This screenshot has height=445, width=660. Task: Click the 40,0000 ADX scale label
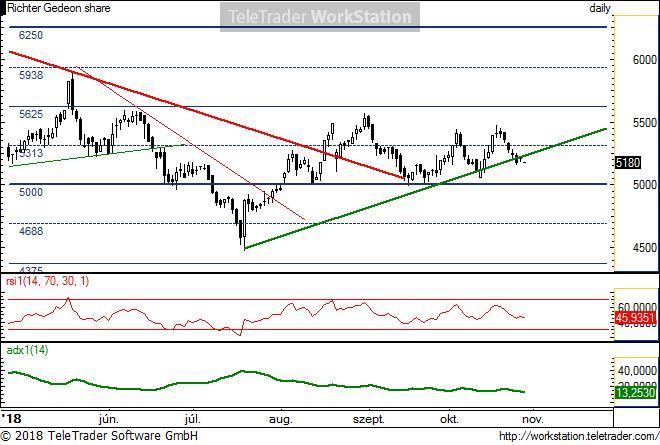point(637,370)
